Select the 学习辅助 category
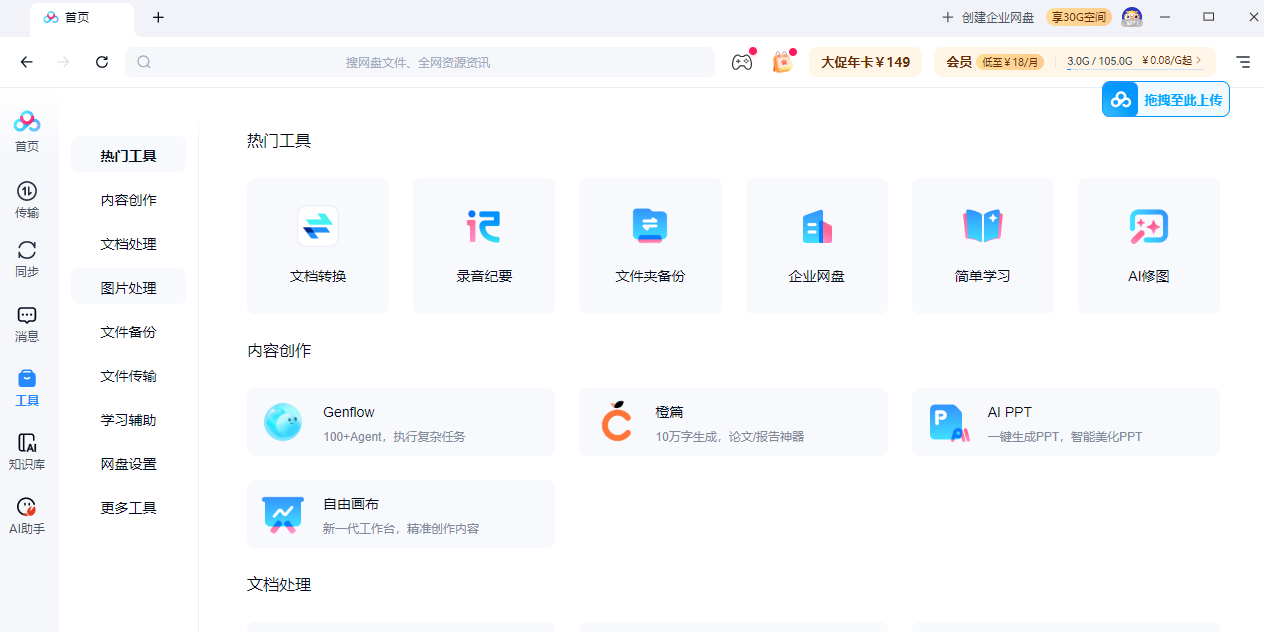This screenshot has width=1264, height=632. pyautogui.click(x=128, y=420)
